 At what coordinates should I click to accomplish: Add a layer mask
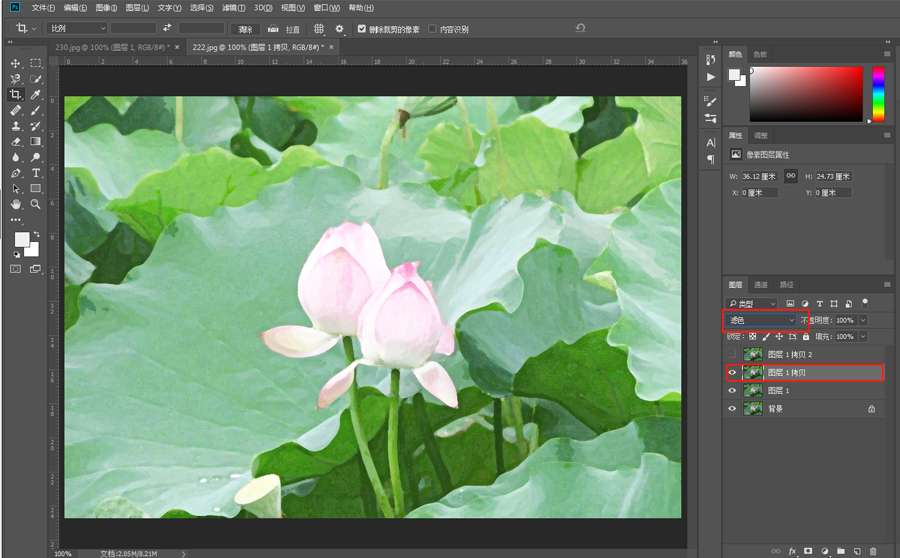point(808,551)
